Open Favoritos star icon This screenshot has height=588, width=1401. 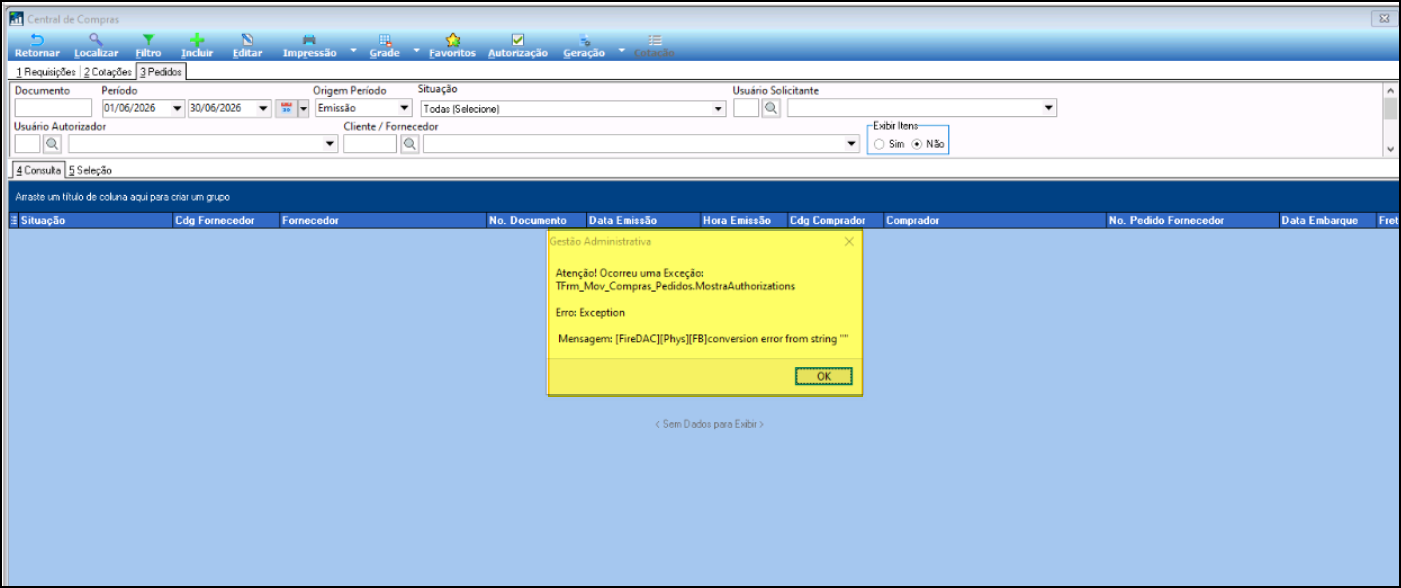coord(452,40)
